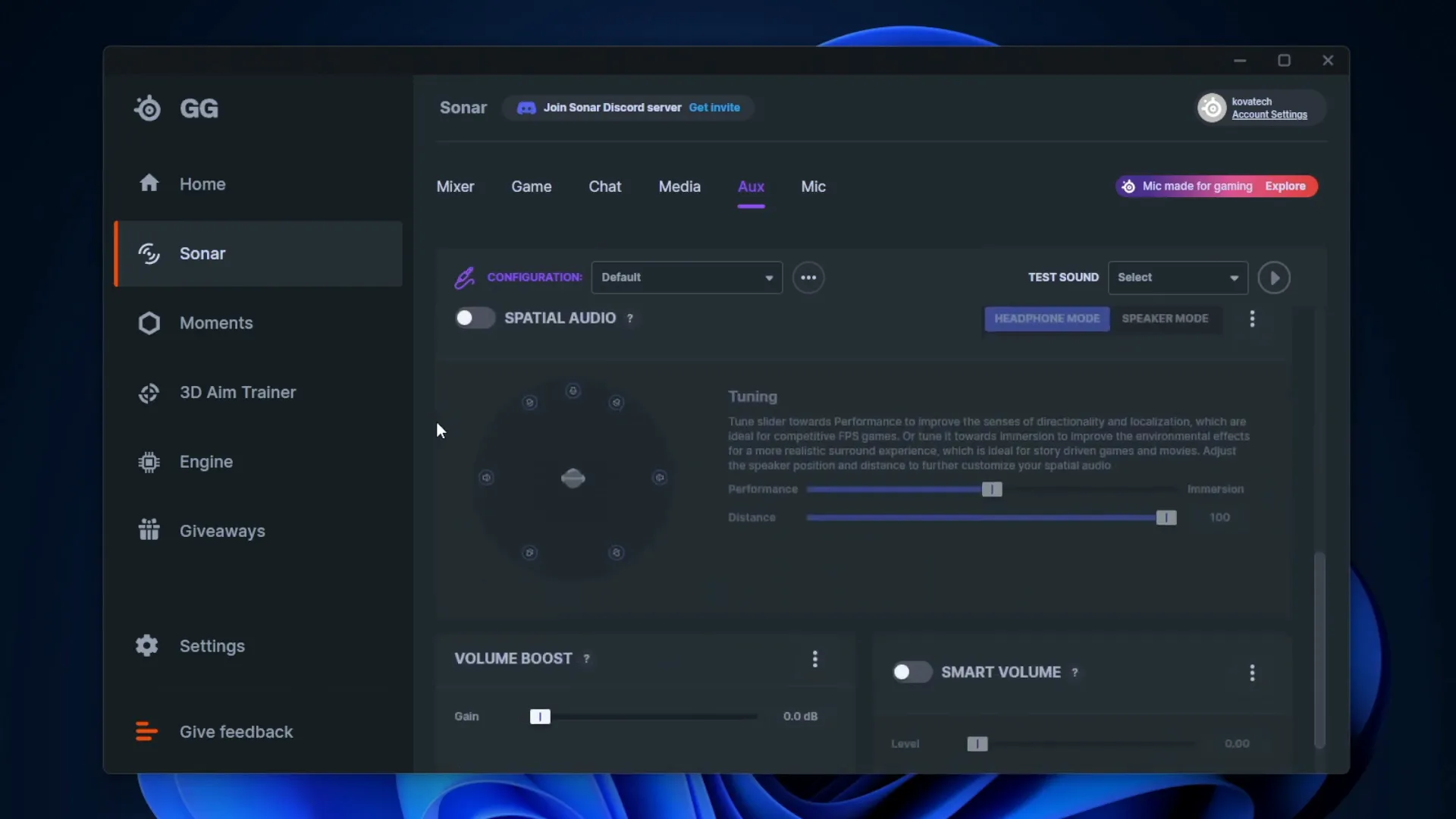Click the configuration pencil icon
This screenshot has height=819, width=1456.
(464, 278)
